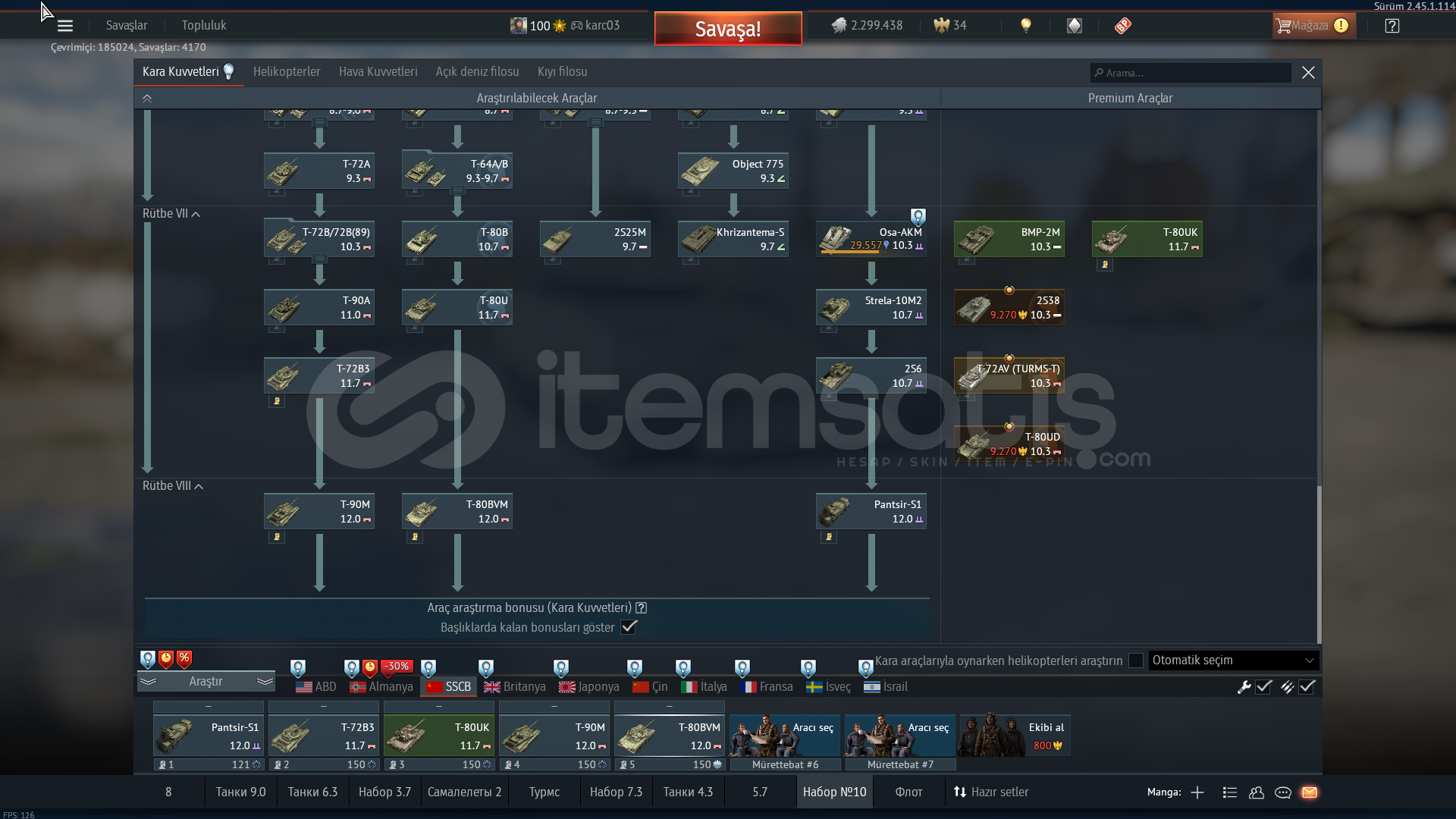Click the Arama search field
The width and height of the screenshot is (1456, 819).
pos(1191,73)
